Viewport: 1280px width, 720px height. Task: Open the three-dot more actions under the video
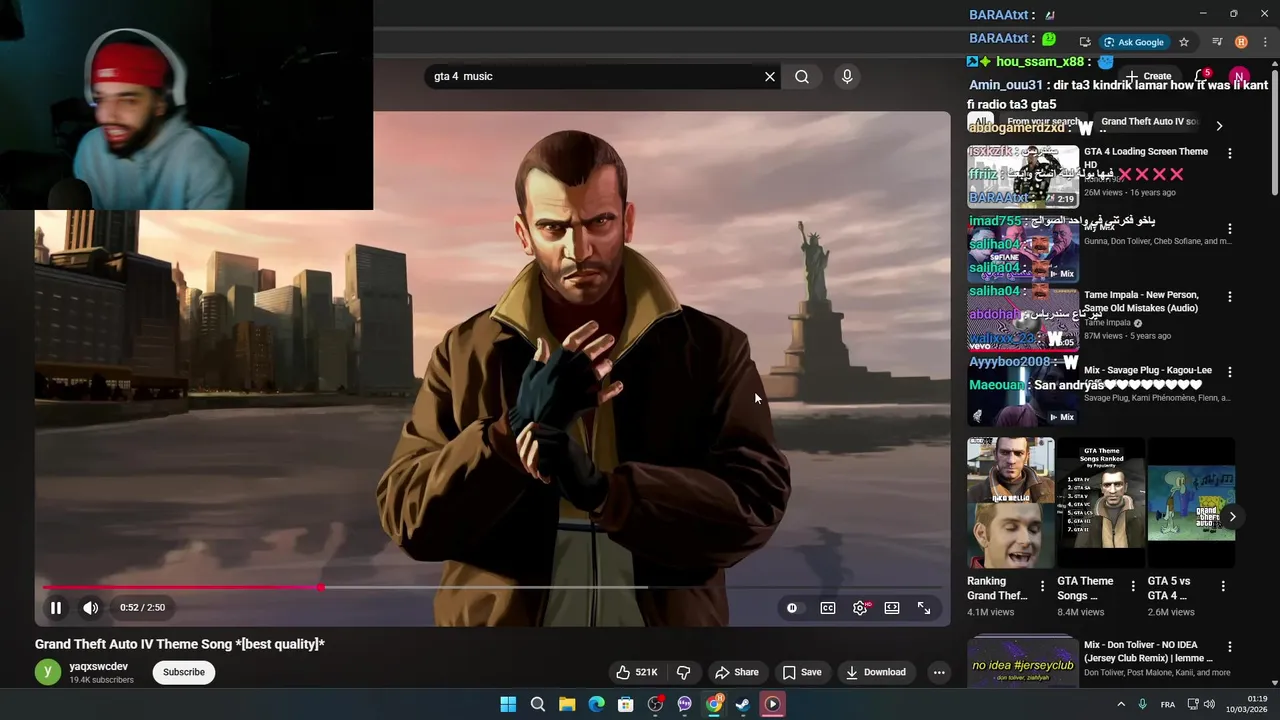point(939,672)
